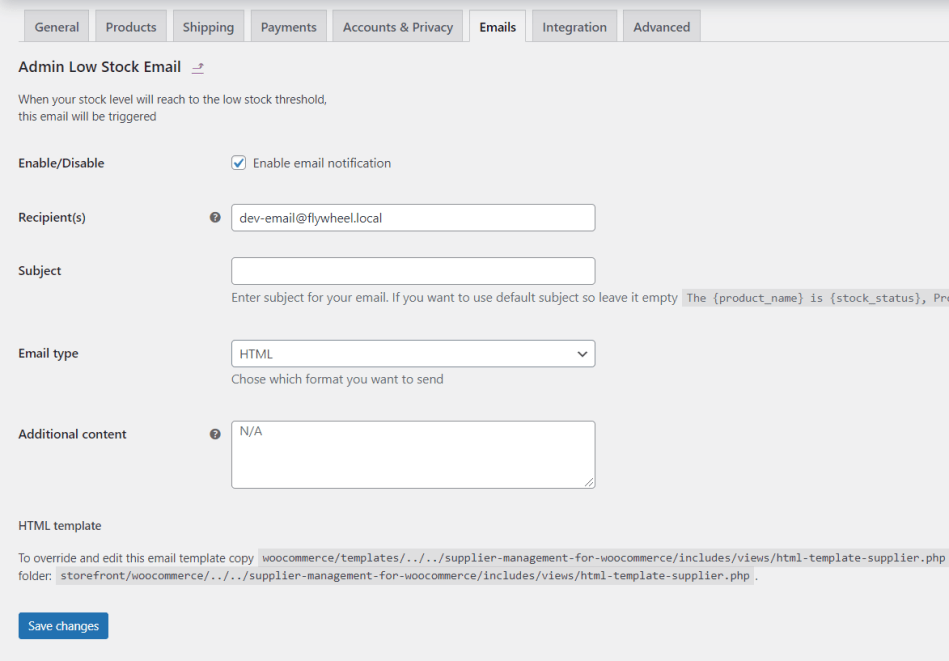Click the resize handle of Additional content textarea
This screenshot has height=661, width=949.
click(x=589, y=482)
